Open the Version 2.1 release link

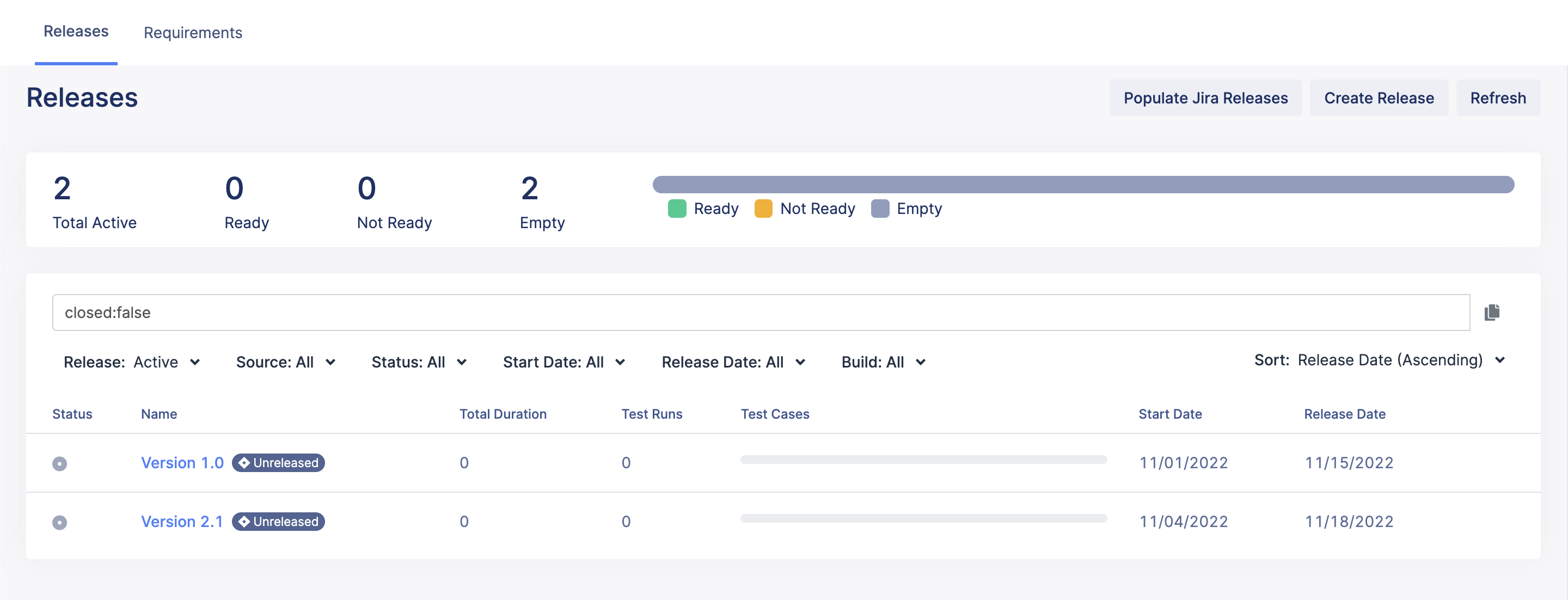click(x=181, y=522)
